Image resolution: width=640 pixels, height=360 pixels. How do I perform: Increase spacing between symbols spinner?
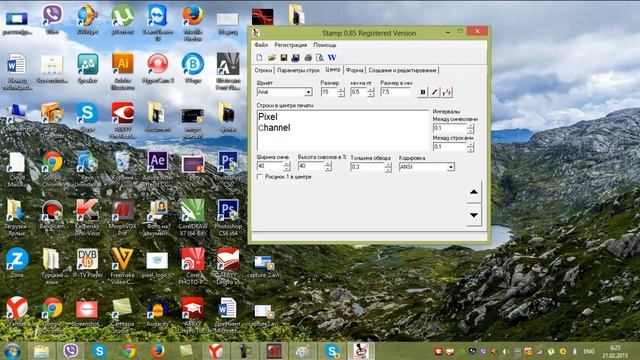coord(471,126)
